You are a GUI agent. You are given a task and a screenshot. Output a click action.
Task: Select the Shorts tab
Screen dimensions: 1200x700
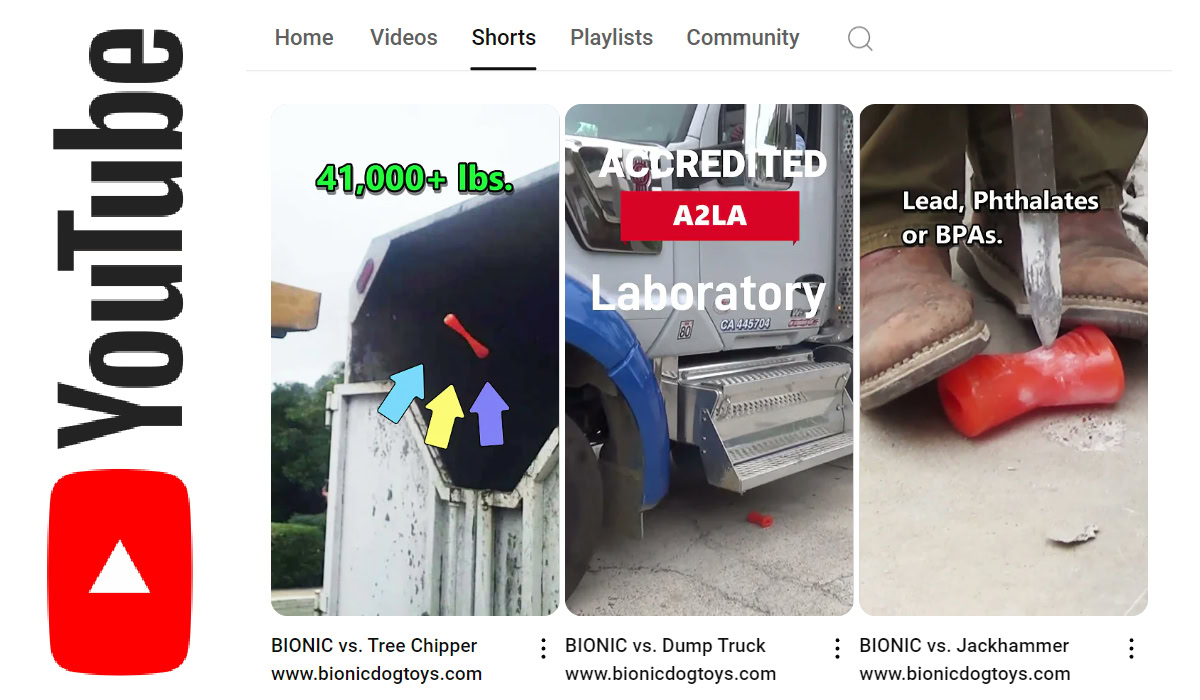coord(504,38)
